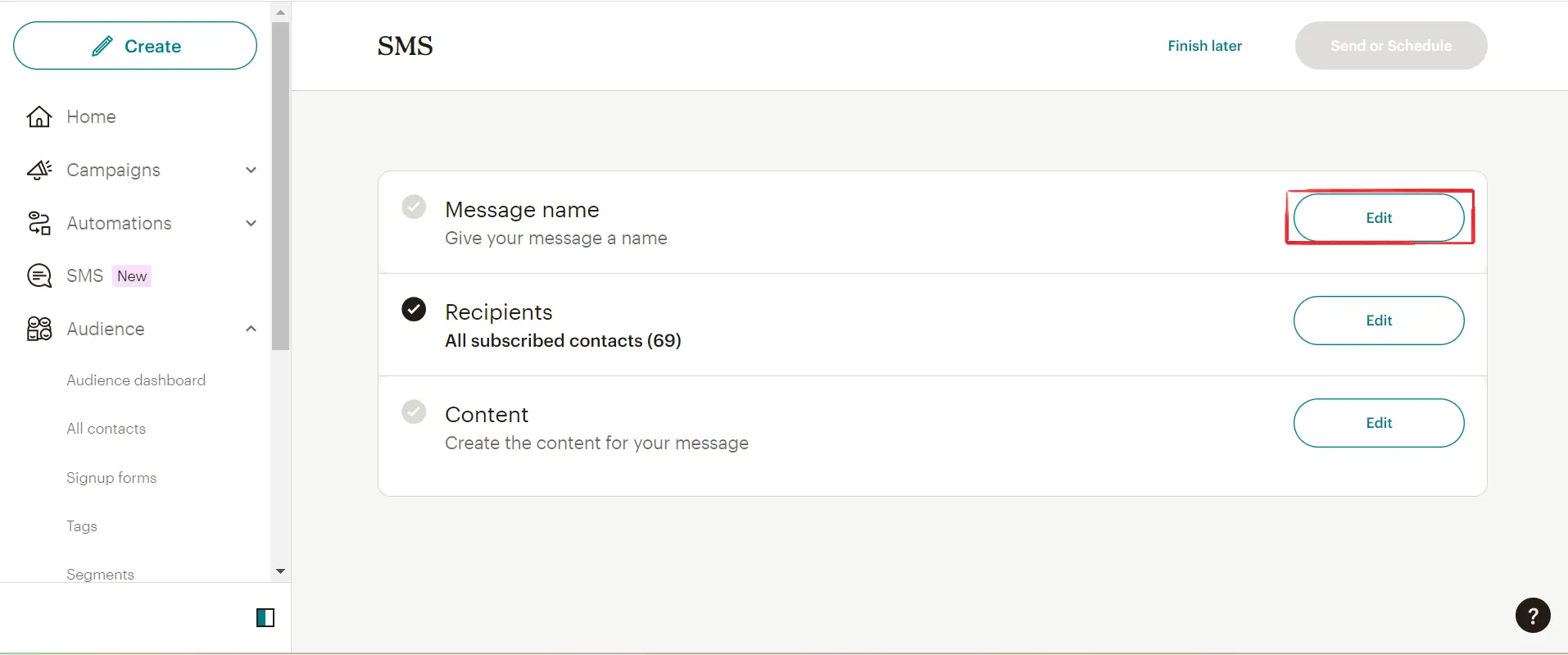Click the sidebar scrollbar down arrow
This screenshot has width=1568, height=655.
(x=280, y=571)
